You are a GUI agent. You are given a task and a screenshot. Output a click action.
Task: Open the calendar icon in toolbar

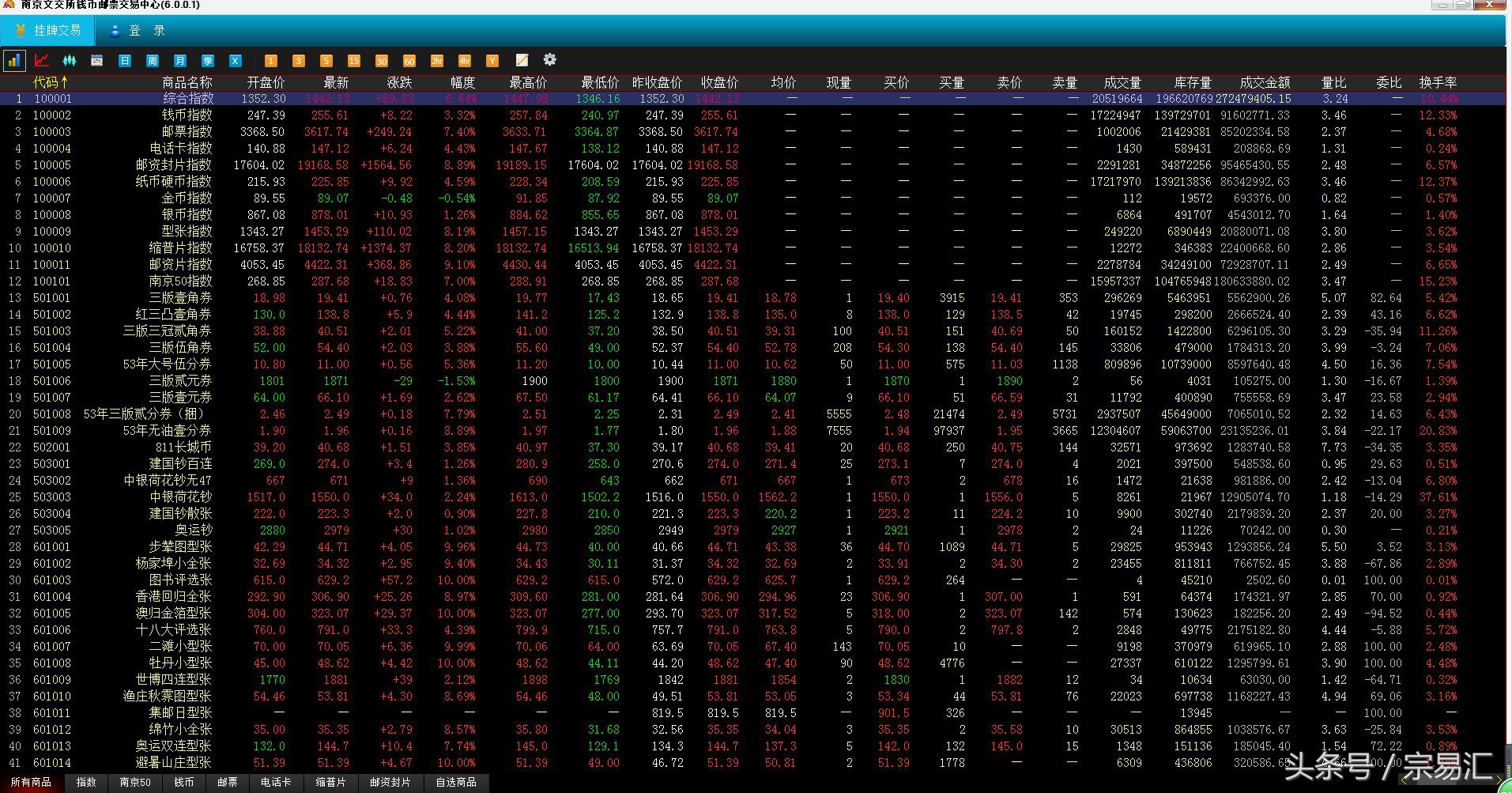click(x=97, y=60)
